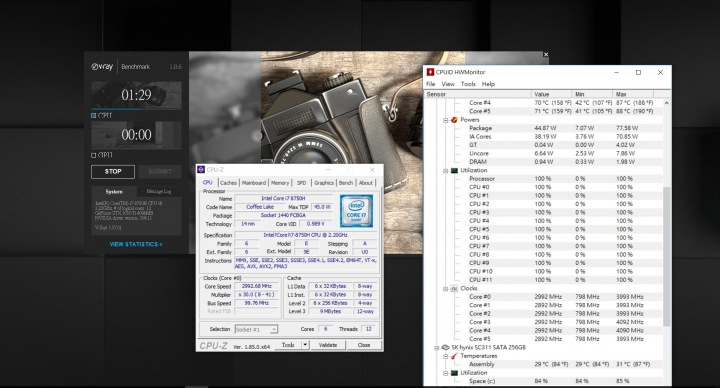
Task: Collapse the SK hynix SC311 drive node
Action: pos(437,348)
